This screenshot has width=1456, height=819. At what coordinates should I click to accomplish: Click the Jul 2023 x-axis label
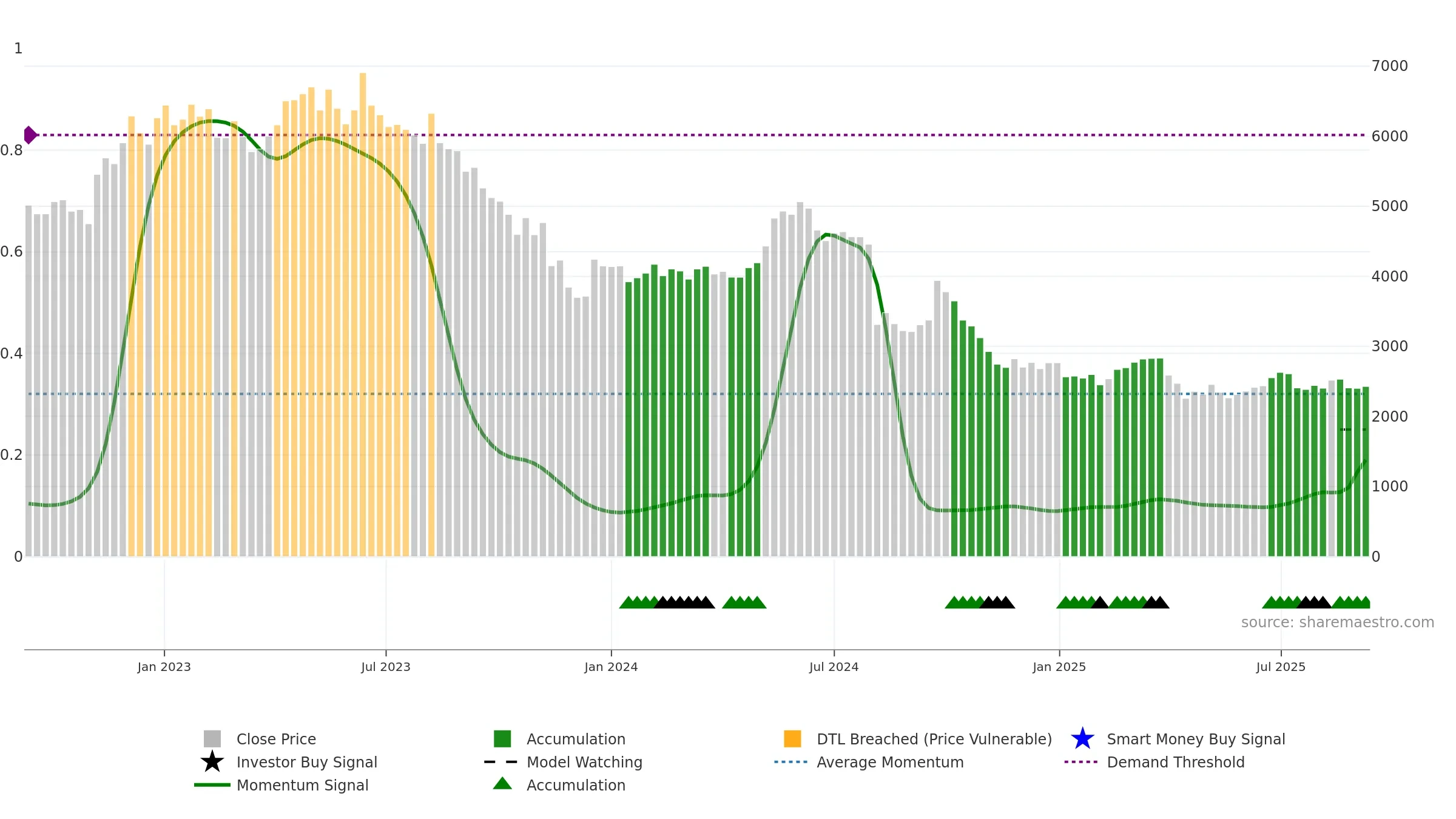tap(386, 667)
